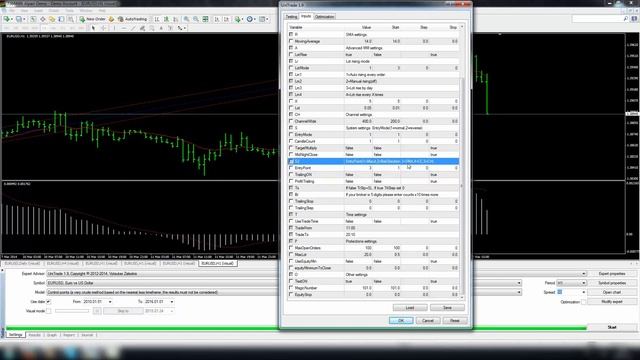Open the Period dropdown
Viewport: 640px width, 360px height.
584,283
